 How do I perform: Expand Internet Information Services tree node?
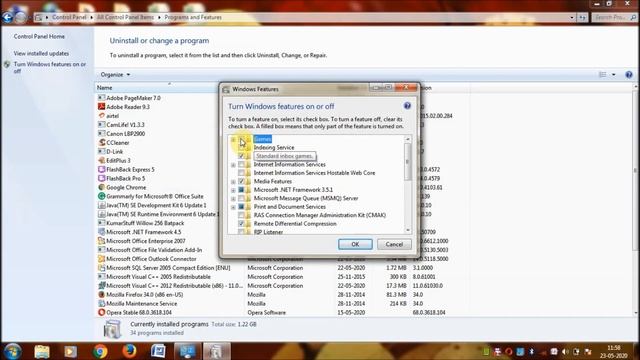[x=233, y=165]
